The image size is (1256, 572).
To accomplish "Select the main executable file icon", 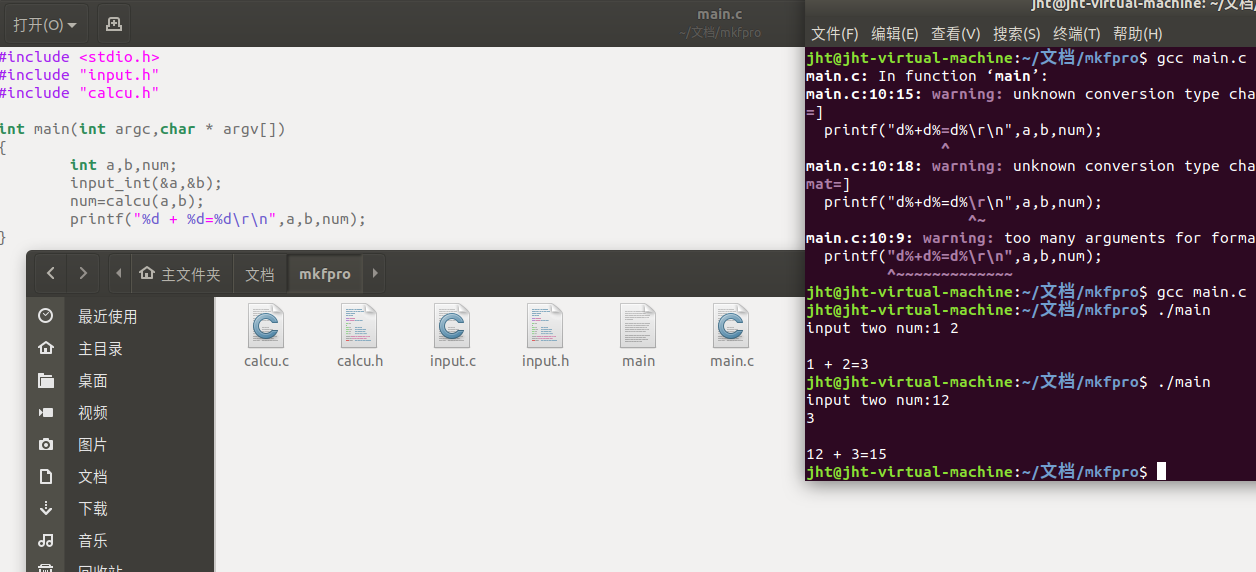I will pos(638,326).
